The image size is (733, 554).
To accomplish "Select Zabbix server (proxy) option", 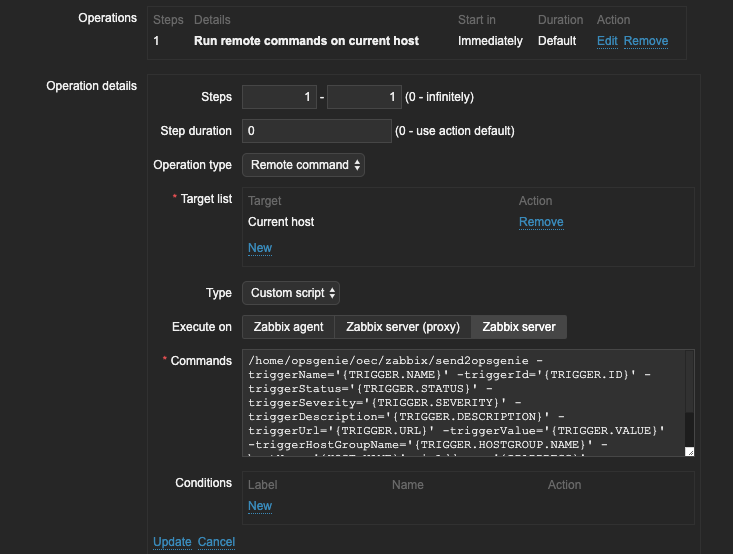I will 403,327.
